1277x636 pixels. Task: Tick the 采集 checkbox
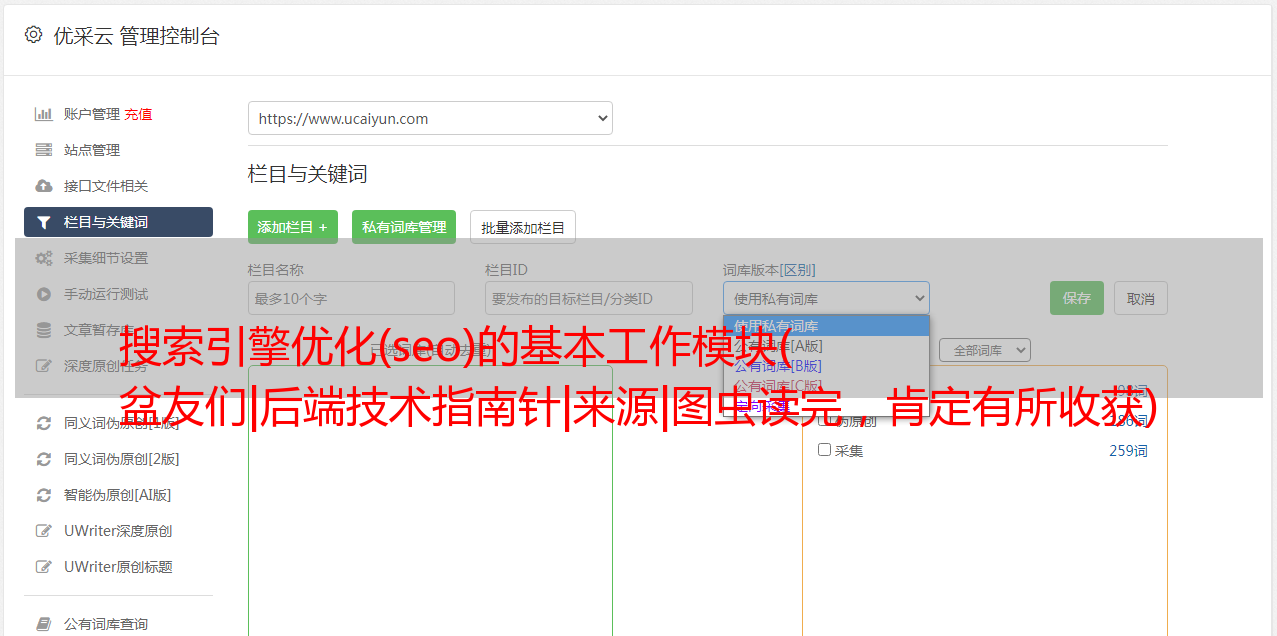pyautogui.click(x=825, y=450)
